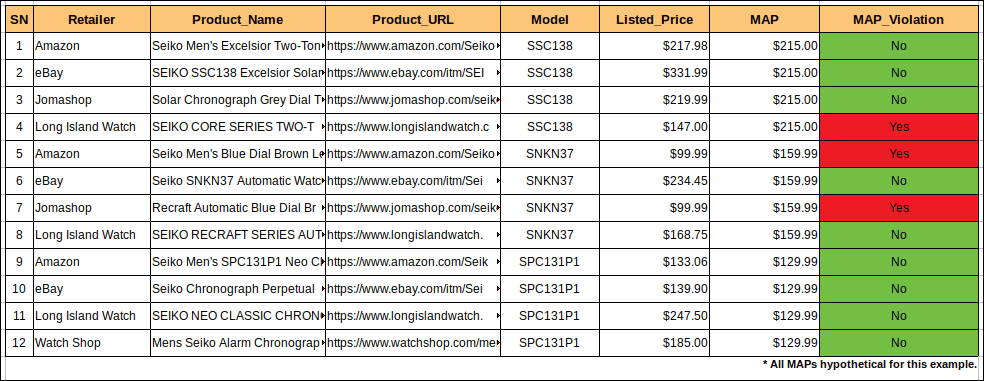Open the eBay SSC138 product URL
This screenshot has width=984, height=381.
click(x=413, y=73)
